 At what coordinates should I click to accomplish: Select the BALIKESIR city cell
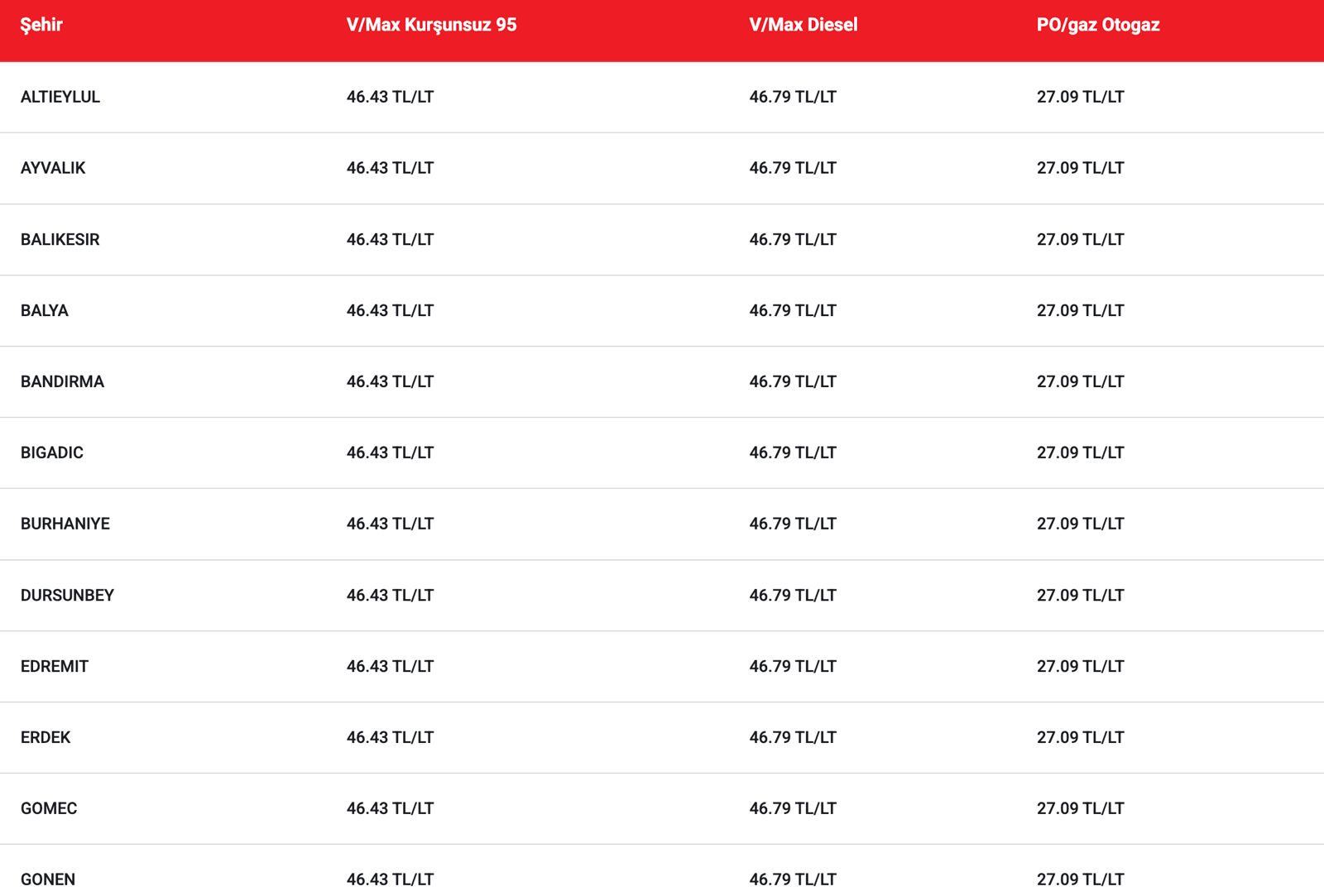[60, 239]
